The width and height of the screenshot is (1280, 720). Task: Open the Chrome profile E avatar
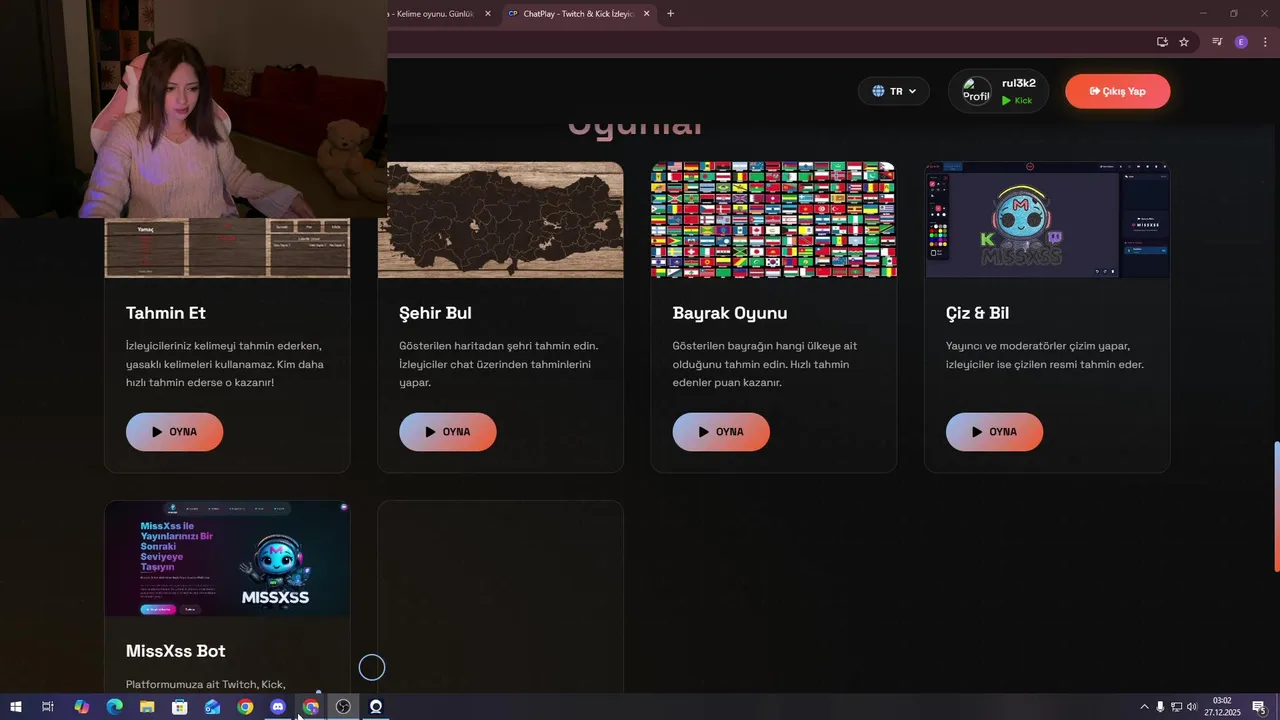click(x=1241, y=42)
